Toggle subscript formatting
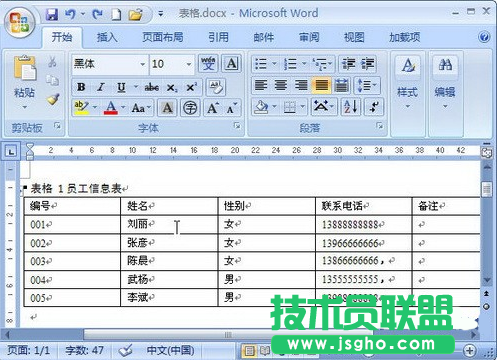This screenshot has width=498, height=360. (172, 88)
